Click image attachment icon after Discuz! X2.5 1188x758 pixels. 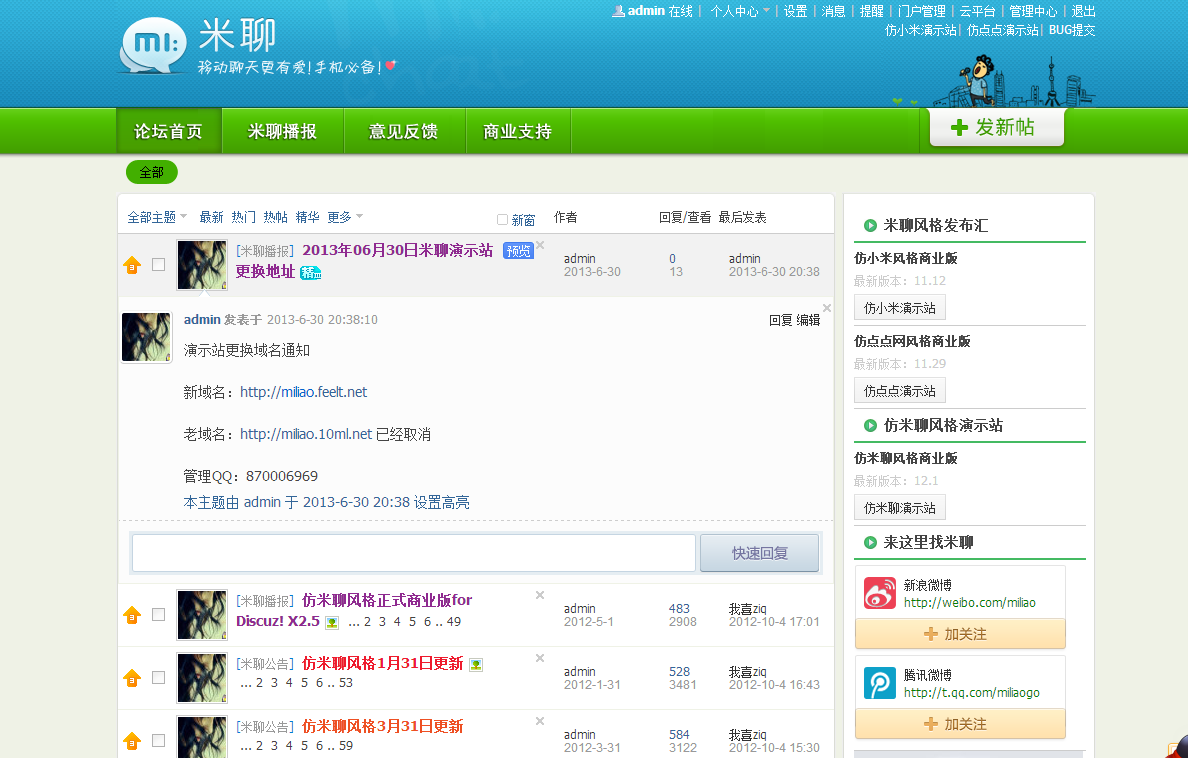click(332, 622)
